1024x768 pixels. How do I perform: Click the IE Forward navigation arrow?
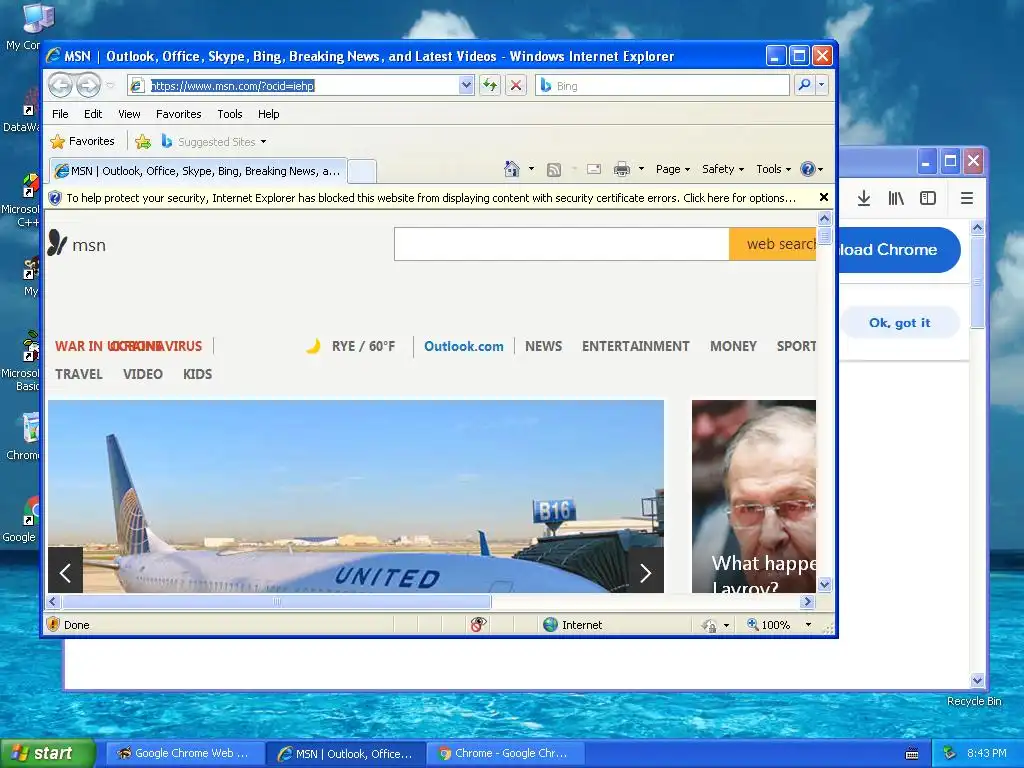coord(88,85)
